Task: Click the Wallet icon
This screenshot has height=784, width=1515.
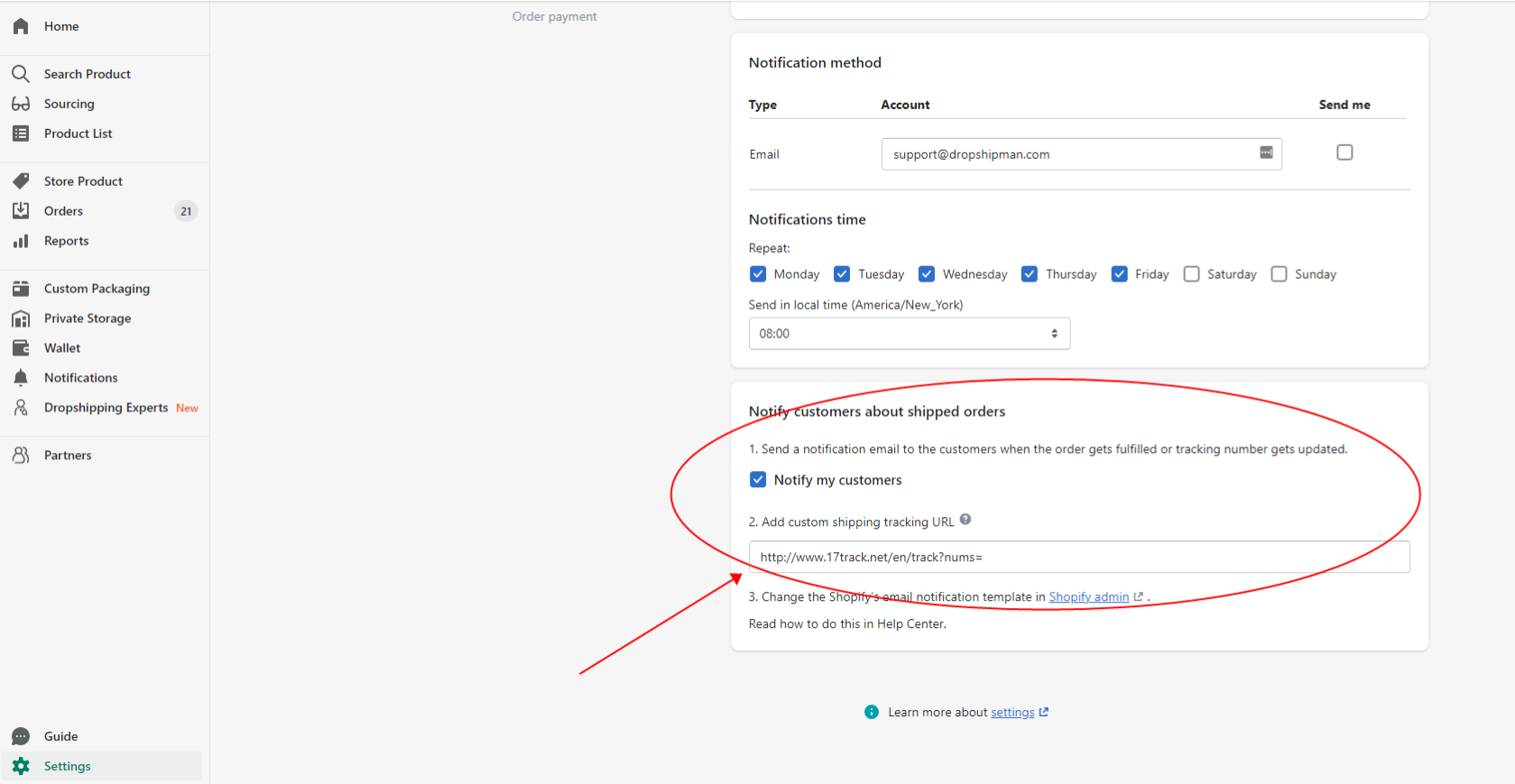Action: tap(21, 348)
